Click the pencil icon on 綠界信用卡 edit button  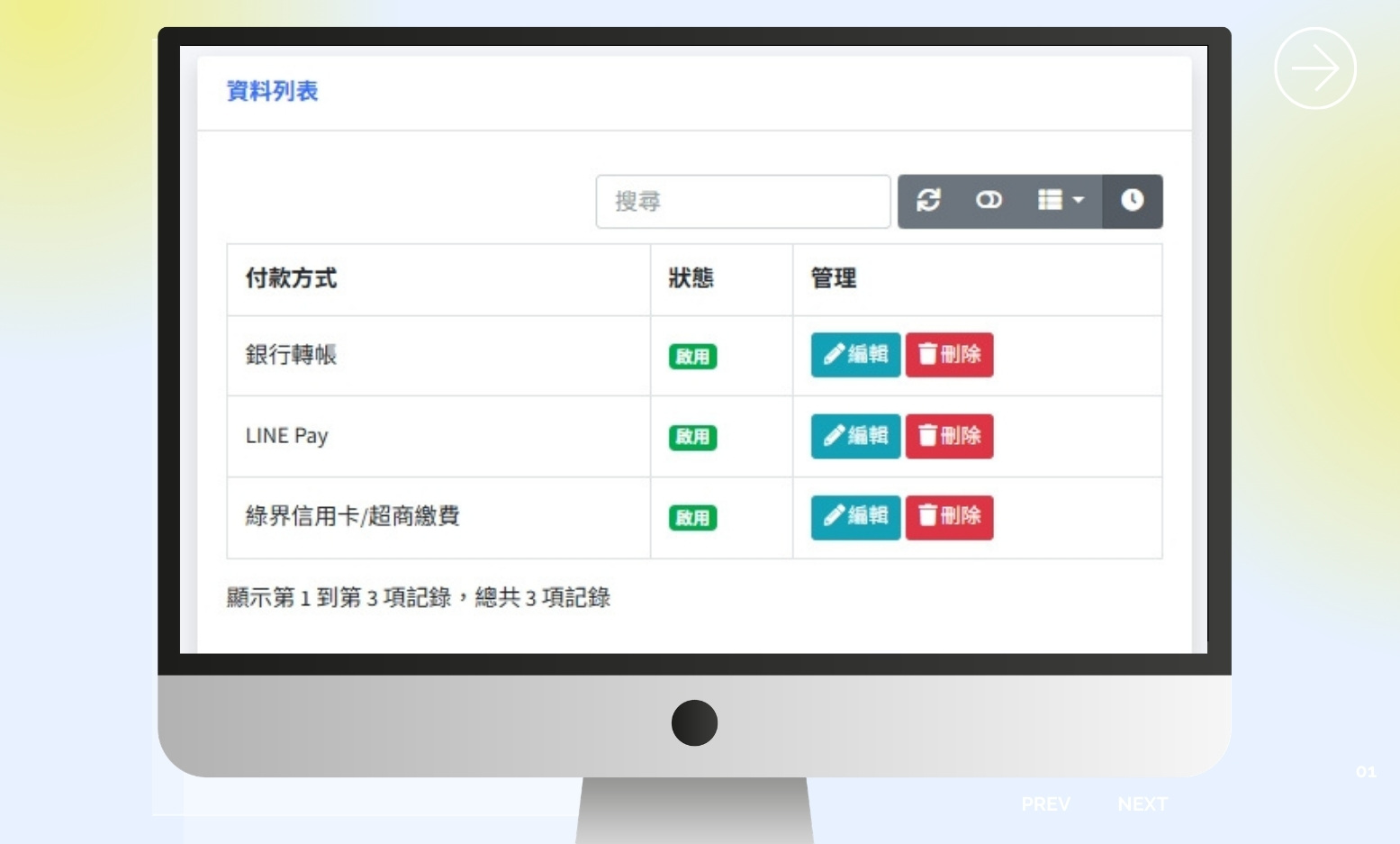[834, 516]
